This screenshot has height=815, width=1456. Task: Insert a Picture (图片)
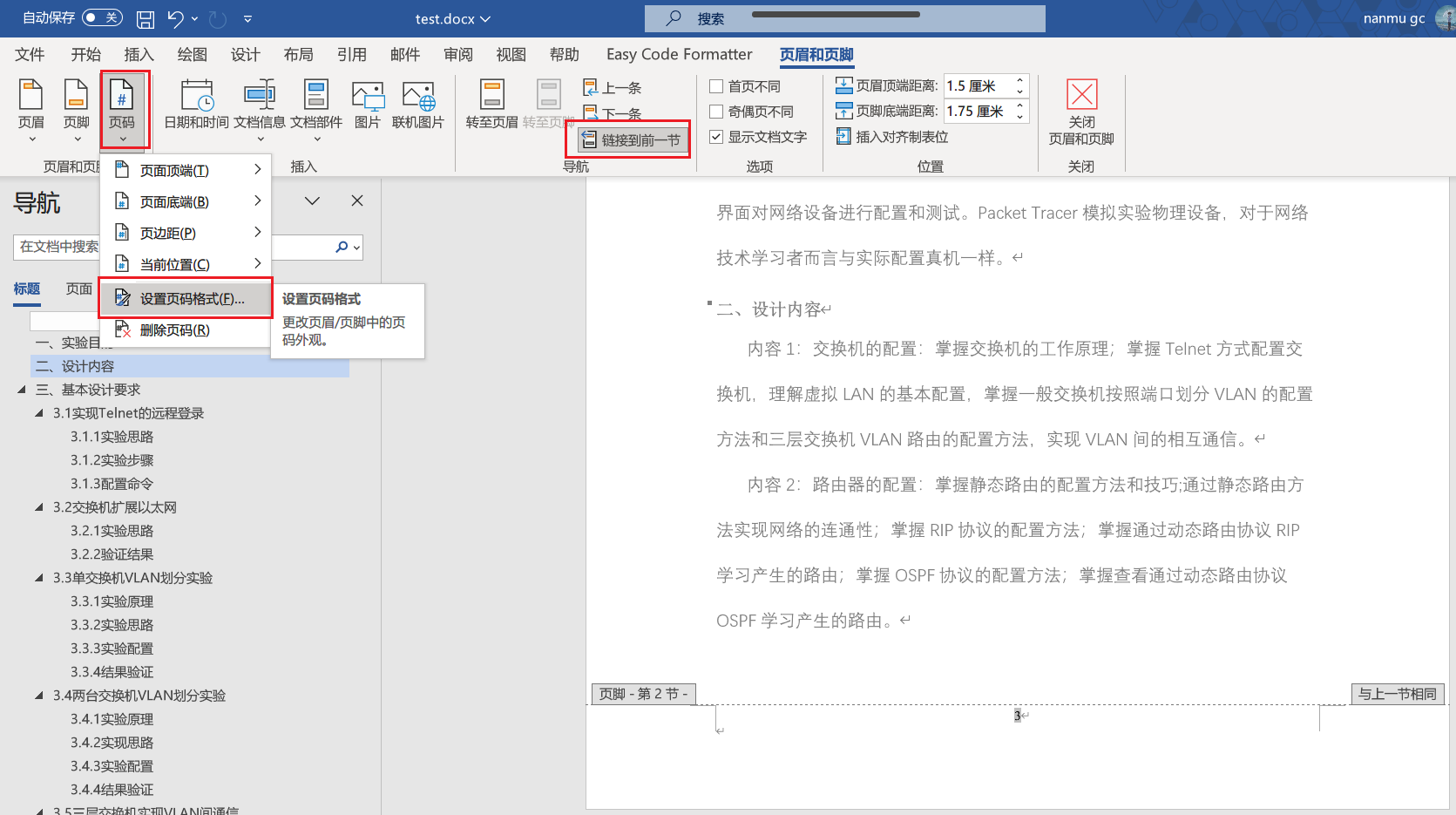(368, 105)
